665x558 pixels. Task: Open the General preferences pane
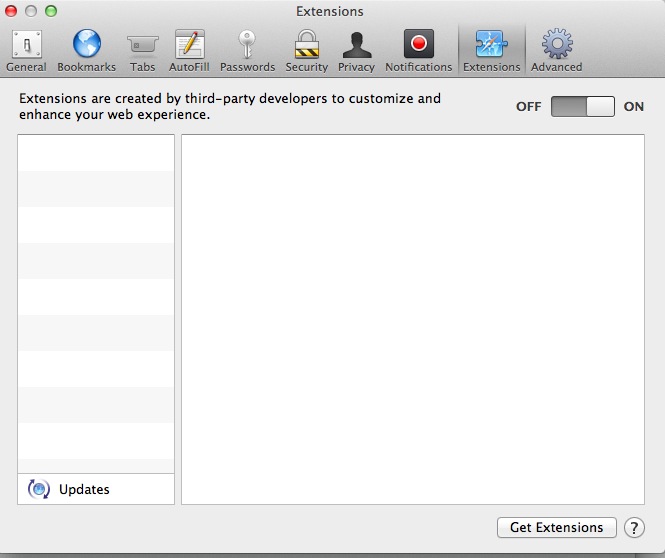click(26, 50)
